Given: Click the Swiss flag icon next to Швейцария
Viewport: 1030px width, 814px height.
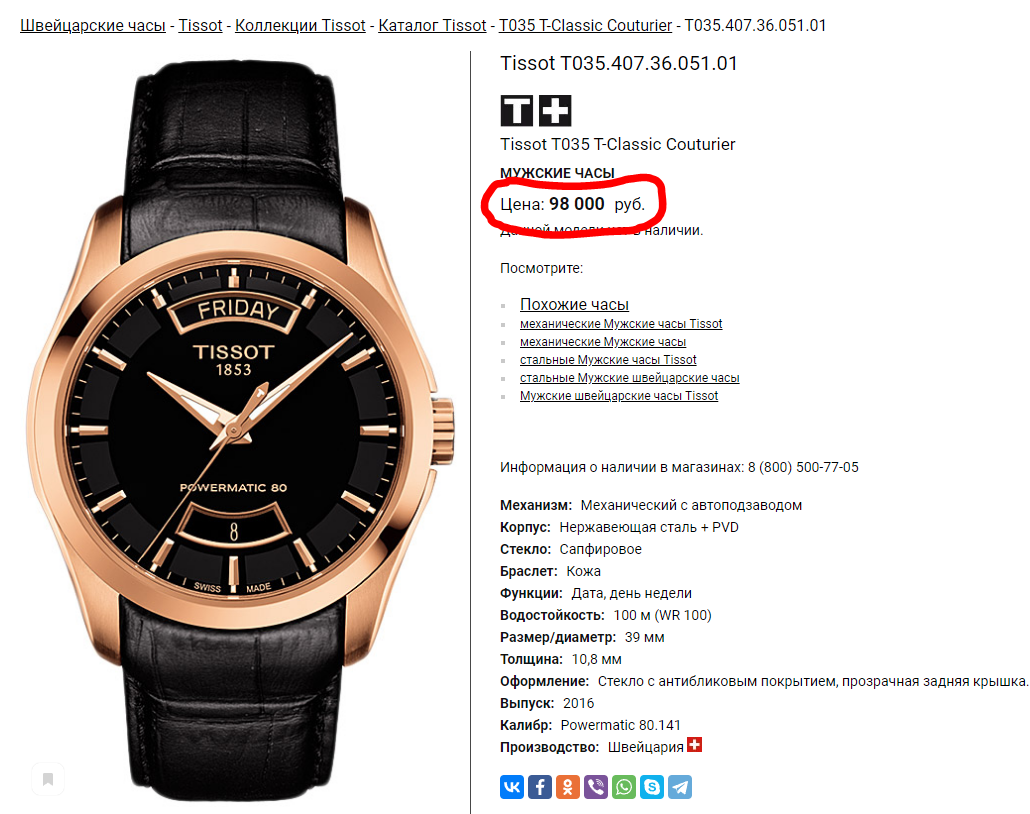Looking at the screenshot, I should click(x=694, y=745).
